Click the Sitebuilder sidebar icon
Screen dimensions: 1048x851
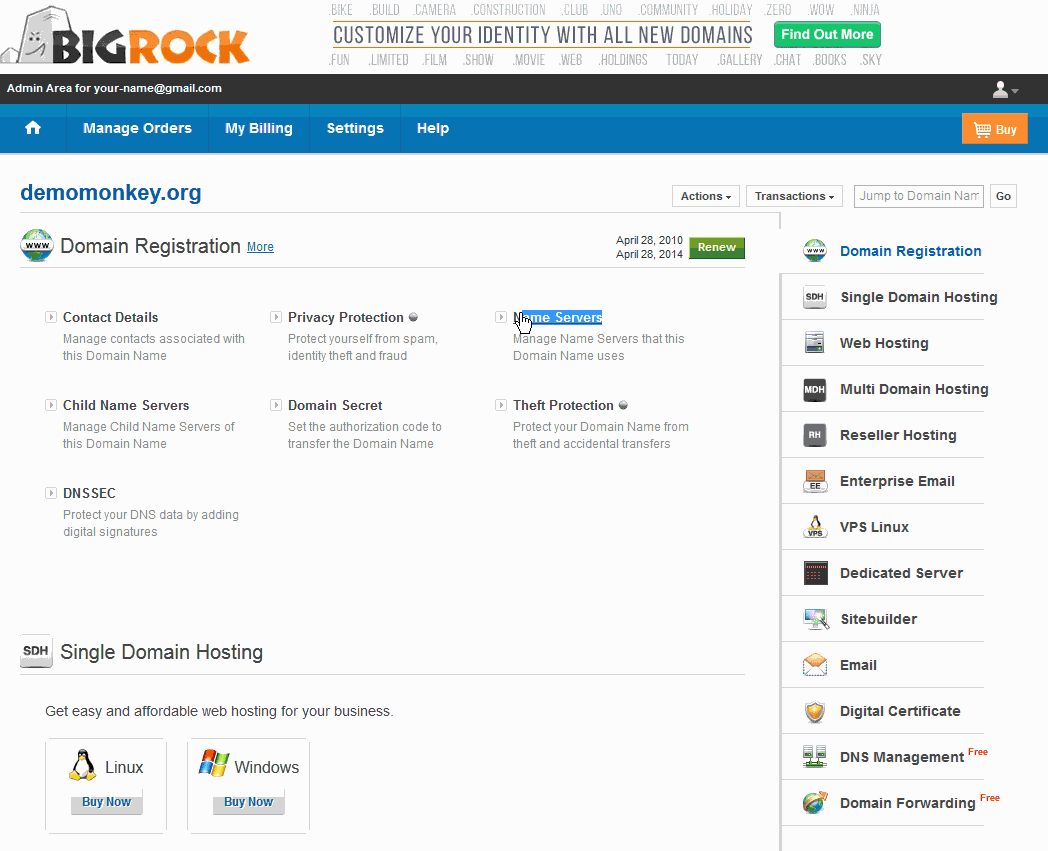tap(815, 619)
